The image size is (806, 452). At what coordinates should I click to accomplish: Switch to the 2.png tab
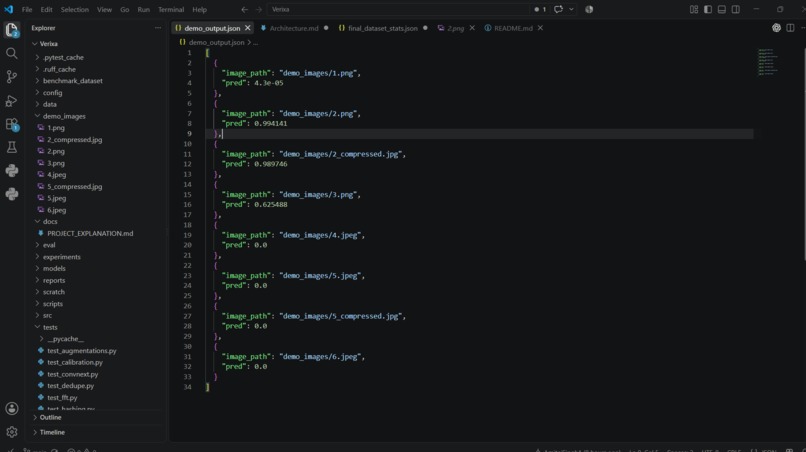pos(455,28)
